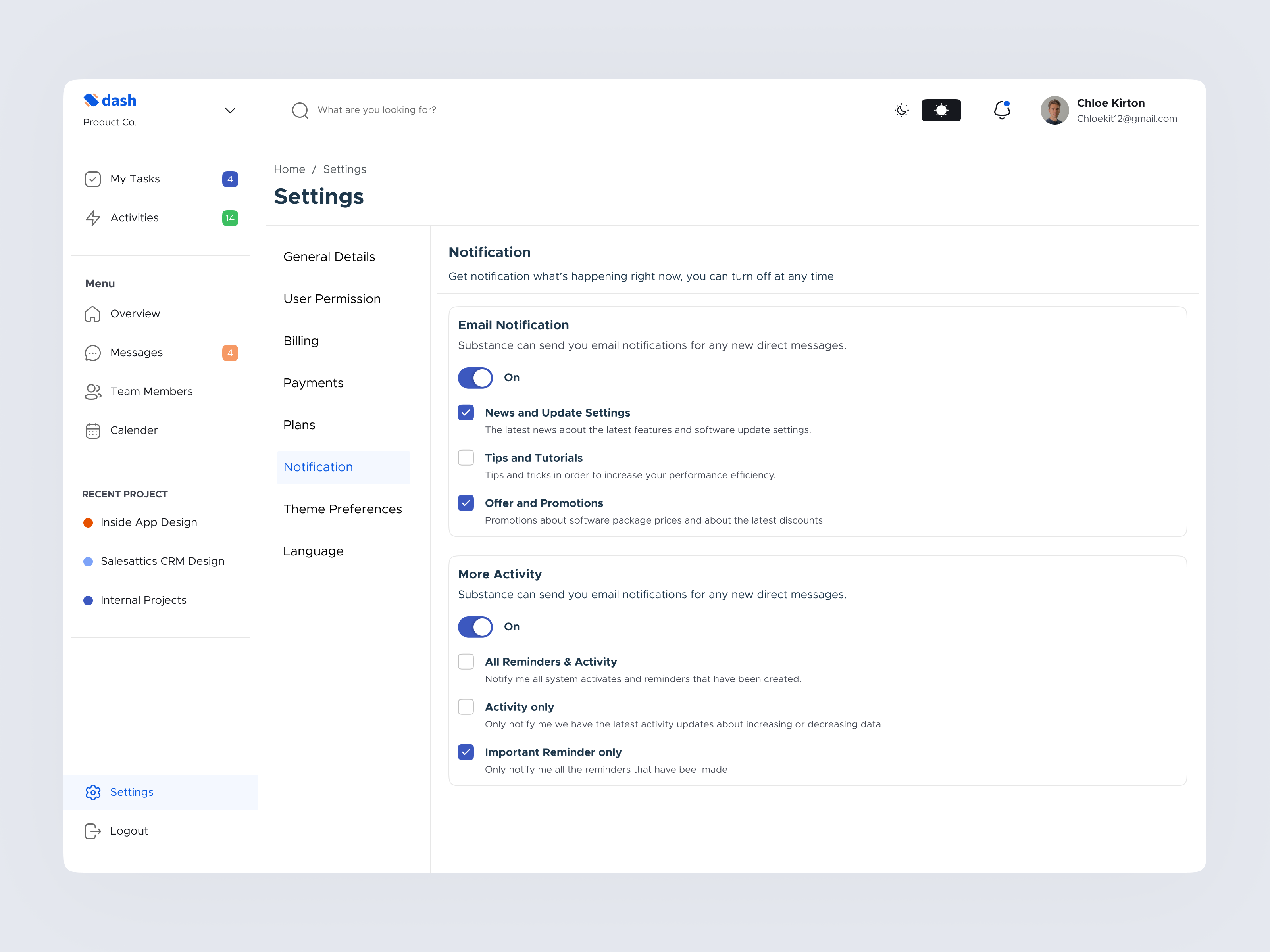Open the Billing settings section
Viewport: 1270px width, 952px height.
301,340
